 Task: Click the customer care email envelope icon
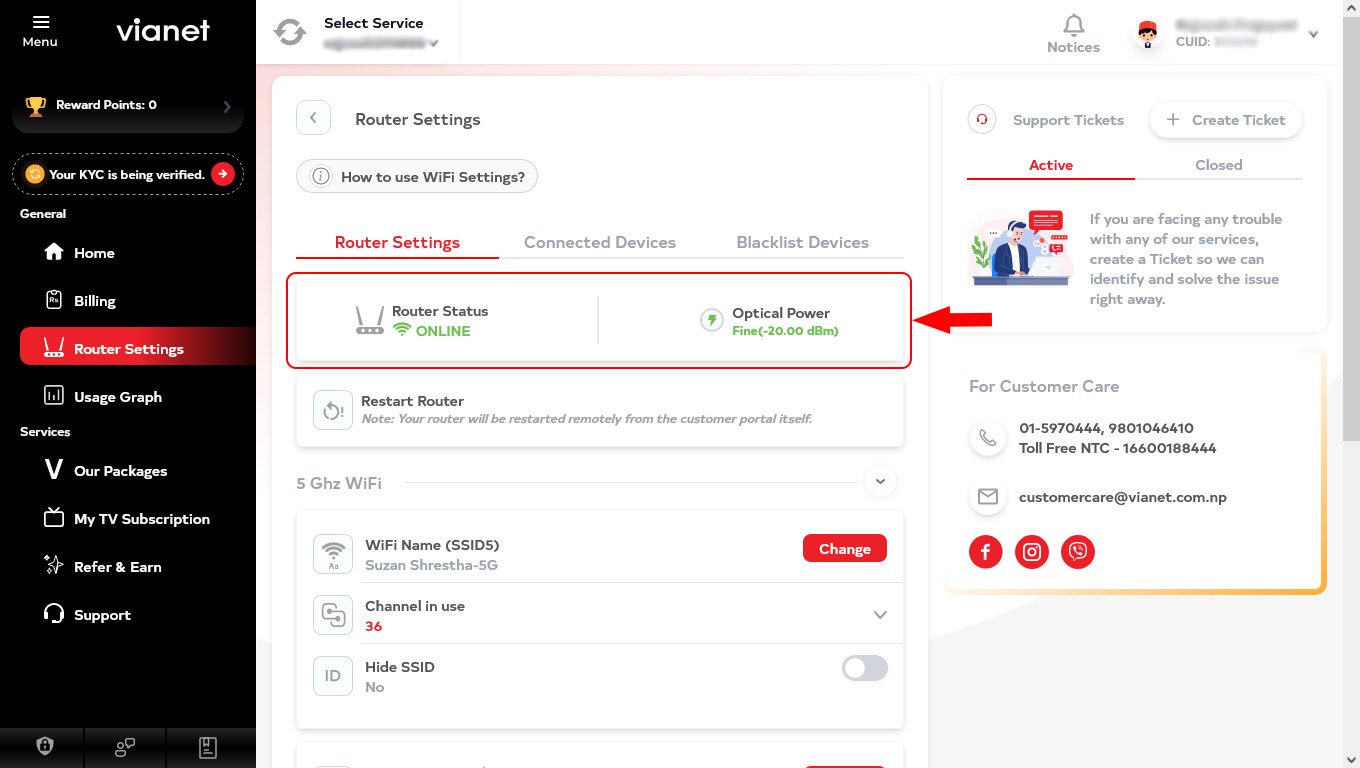[988, 497]
